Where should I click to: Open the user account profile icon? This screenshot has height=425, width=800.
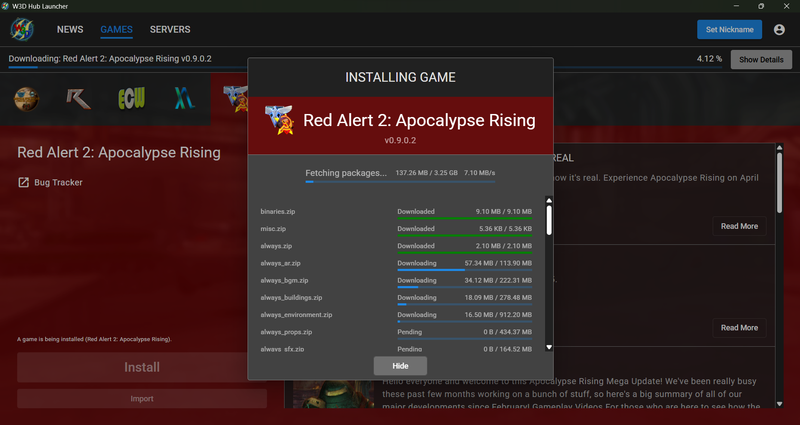tap(779, 30)
